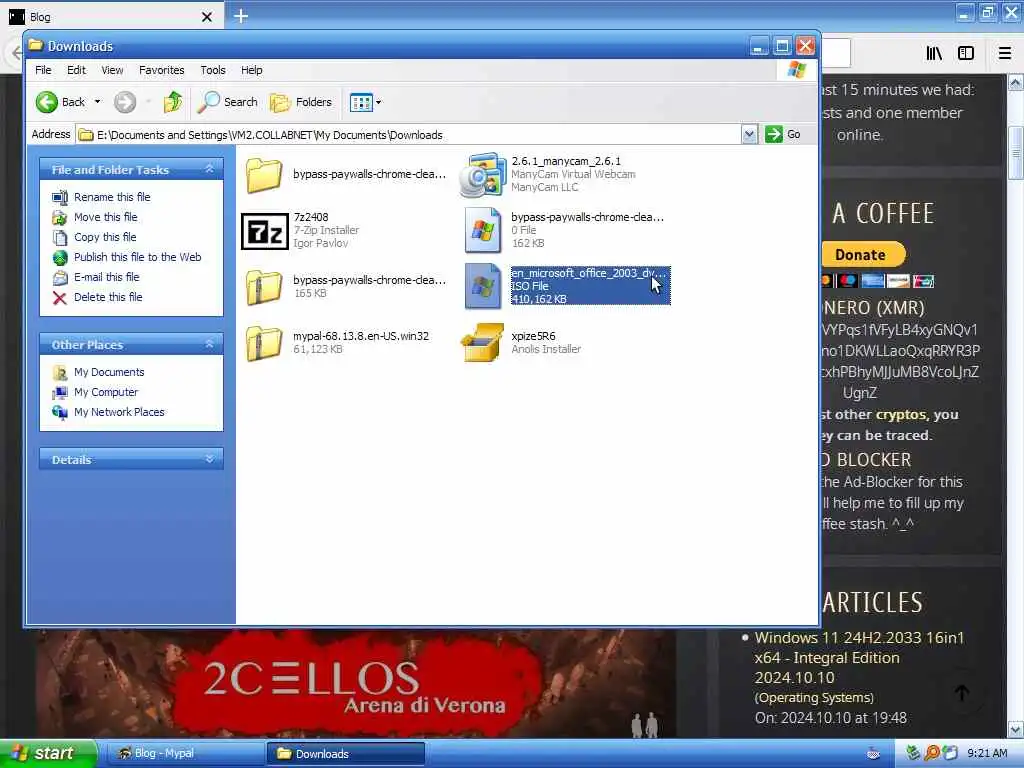1024x768 pixels.
Task: Click Rename this file
Action: pos(112,197)
